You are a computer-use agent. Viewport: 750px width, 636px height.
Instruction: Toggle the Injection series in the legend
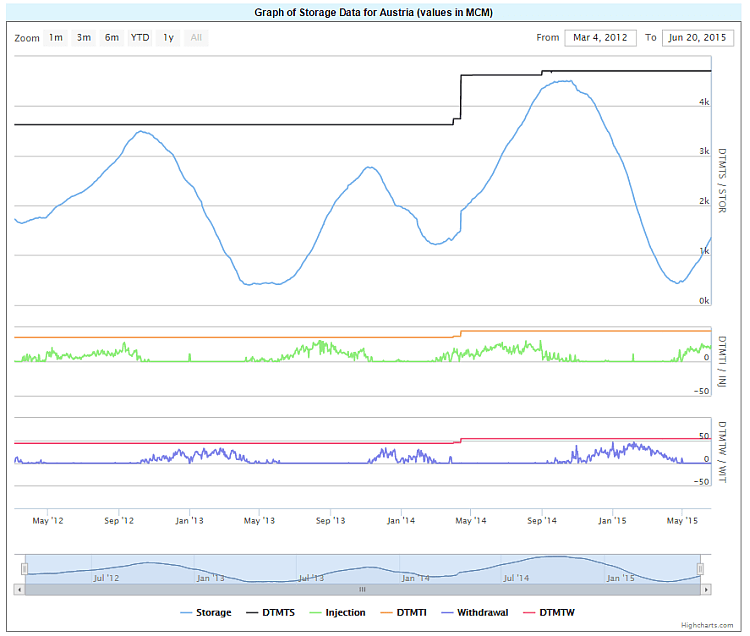[x=337, y=613]
